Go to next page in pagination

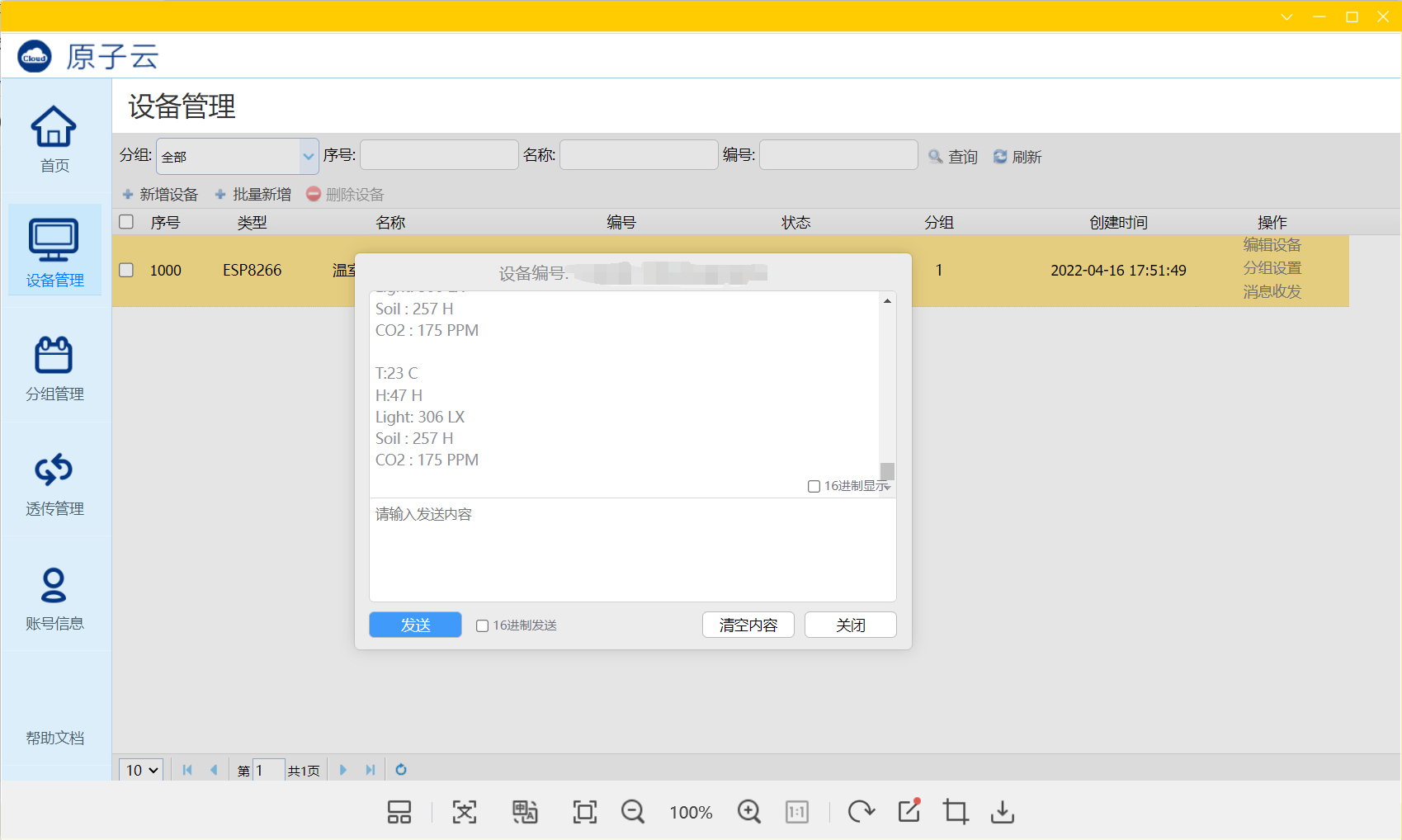pyautogui.click(x=343, y=770)
